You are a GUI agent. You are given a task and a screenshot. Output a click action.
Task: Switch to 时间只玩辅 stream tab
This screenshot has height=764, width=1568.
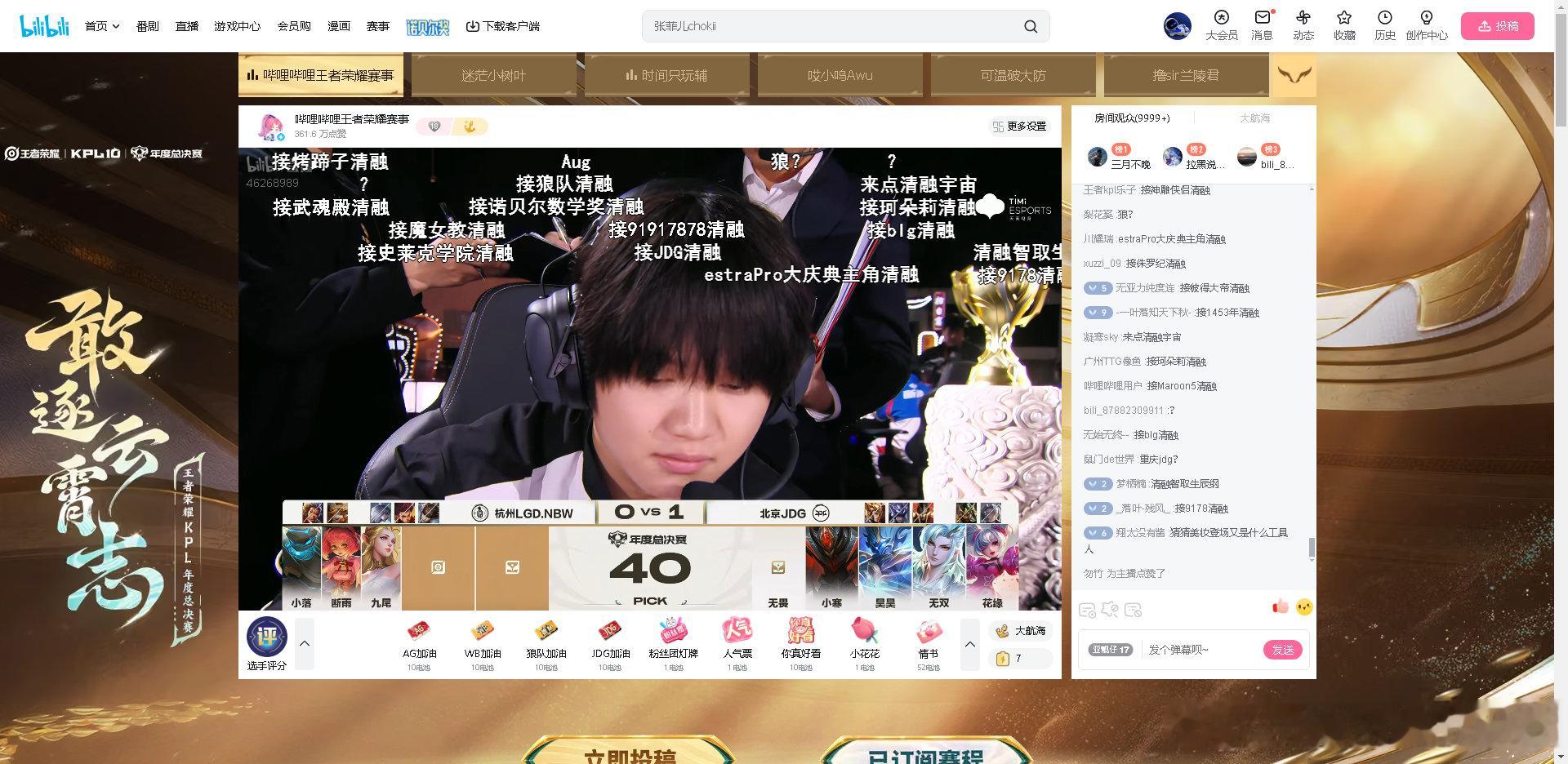(666, 75)
